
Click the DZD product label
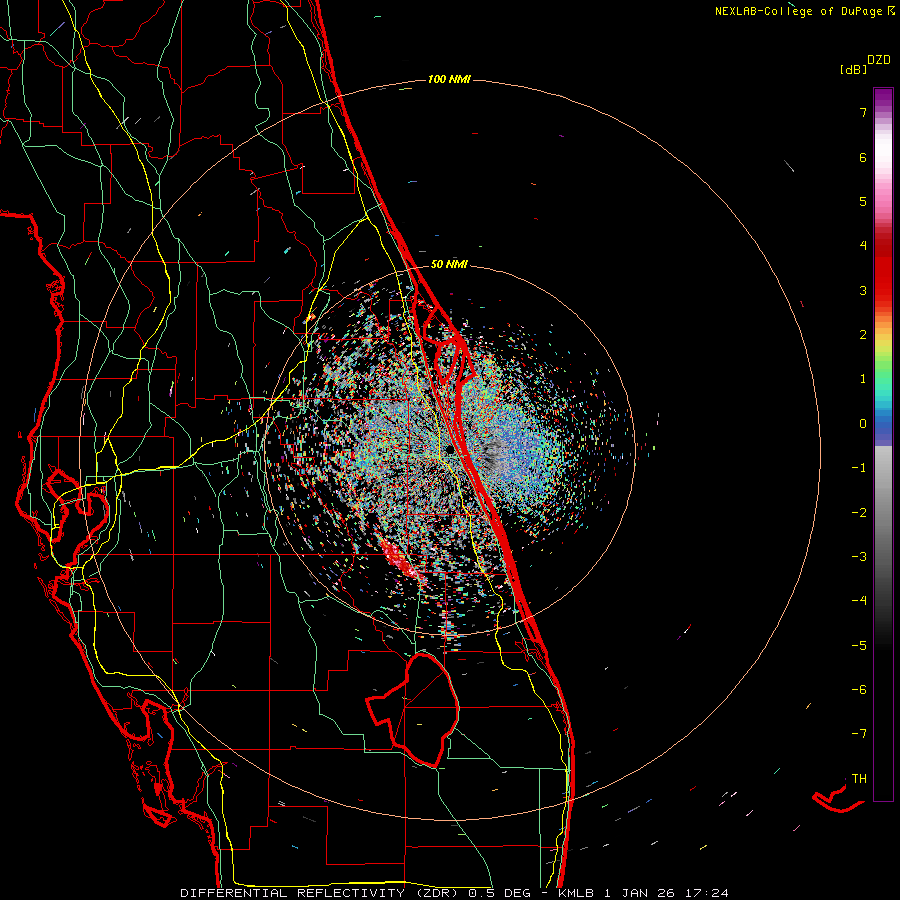(879, 60)
